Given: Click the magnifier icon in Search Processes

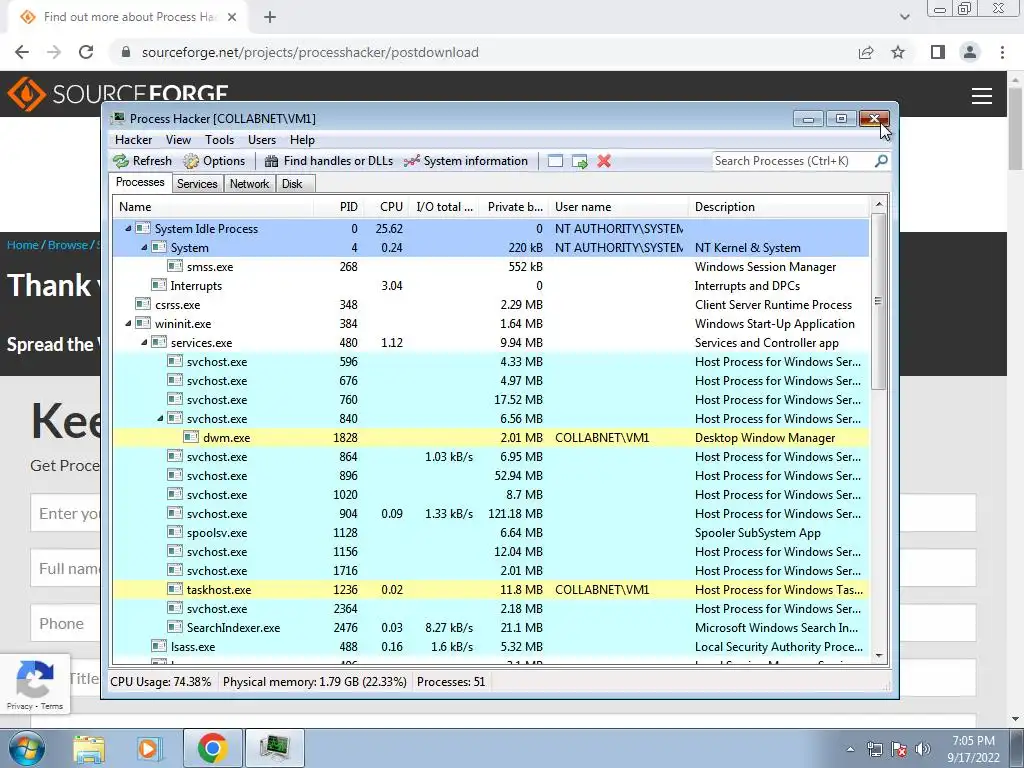Looking at the screenshot, I should click(881, 161).
